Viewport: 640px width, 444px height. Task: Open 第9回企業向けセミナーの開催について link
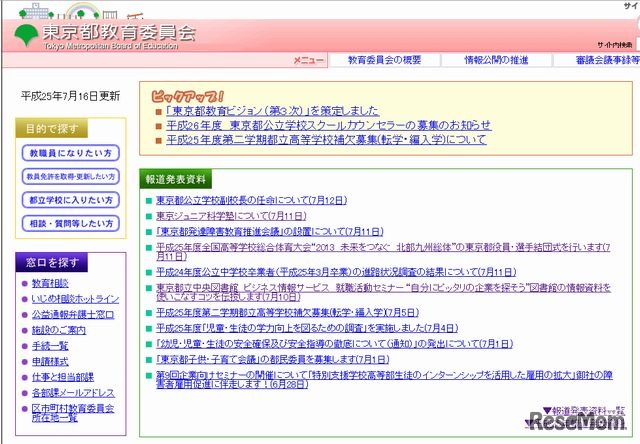(x=384, y=380)
